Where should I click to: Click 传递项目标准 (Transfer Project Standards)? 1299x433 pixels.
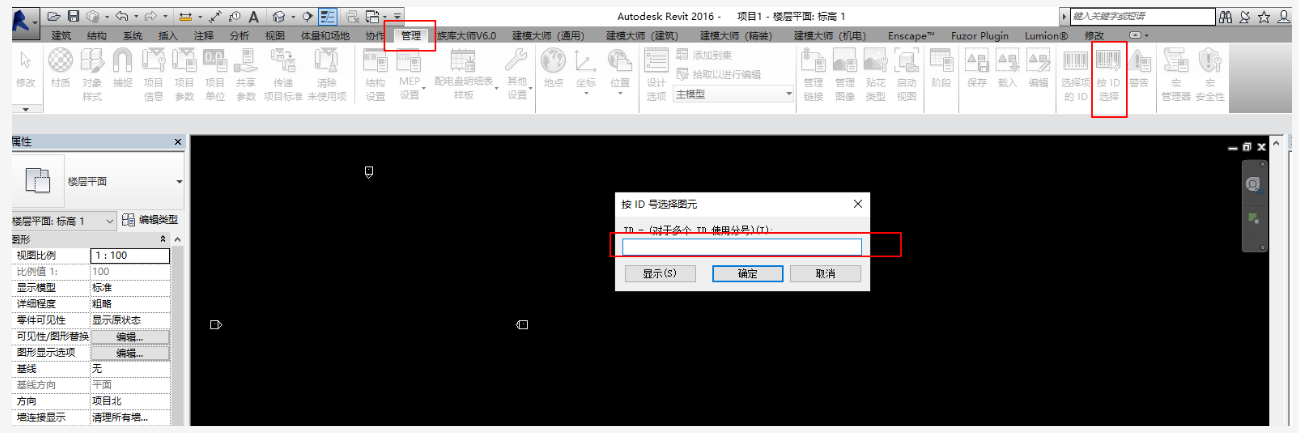pyautogui.click(x=283, y=75)
